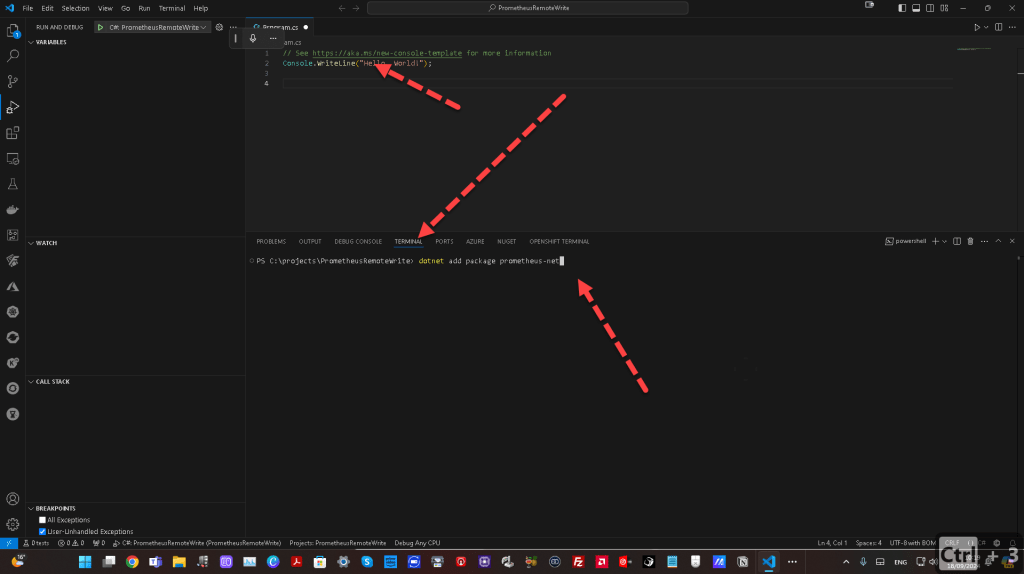The height and width of the screenshot is (574, 1024).
Task: Open Source Control view
Action: pyautogui.click(x=12, y=82)
